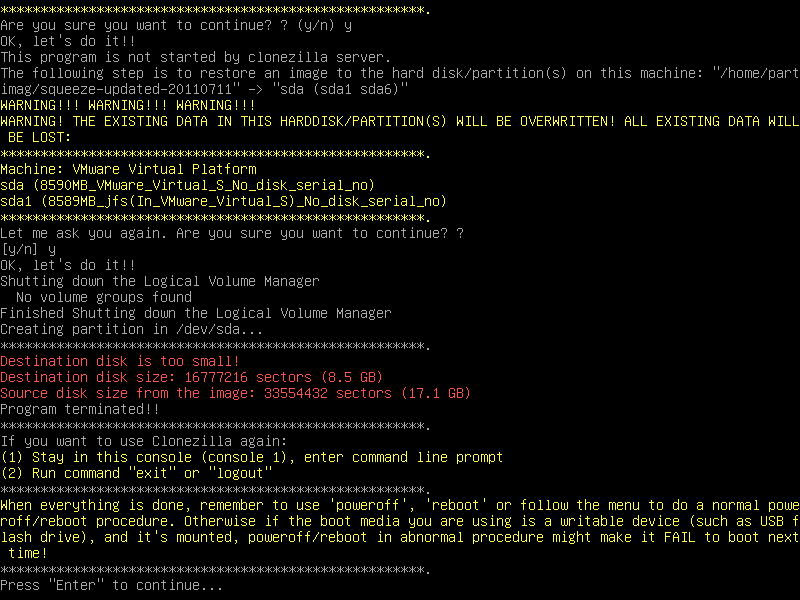The width and height of the screenshot is (800, 600).
Task: Click the "THE EXISTING DATA" overwrite warning line
Action: (400, 121)
